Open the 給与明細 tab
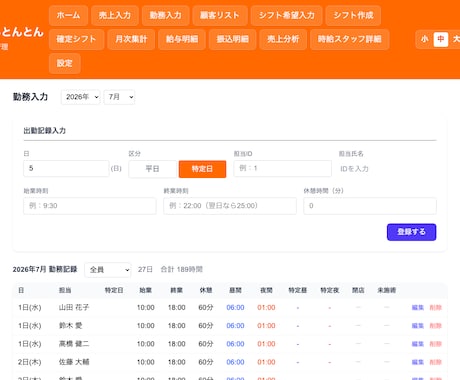 tap(182, 39)
